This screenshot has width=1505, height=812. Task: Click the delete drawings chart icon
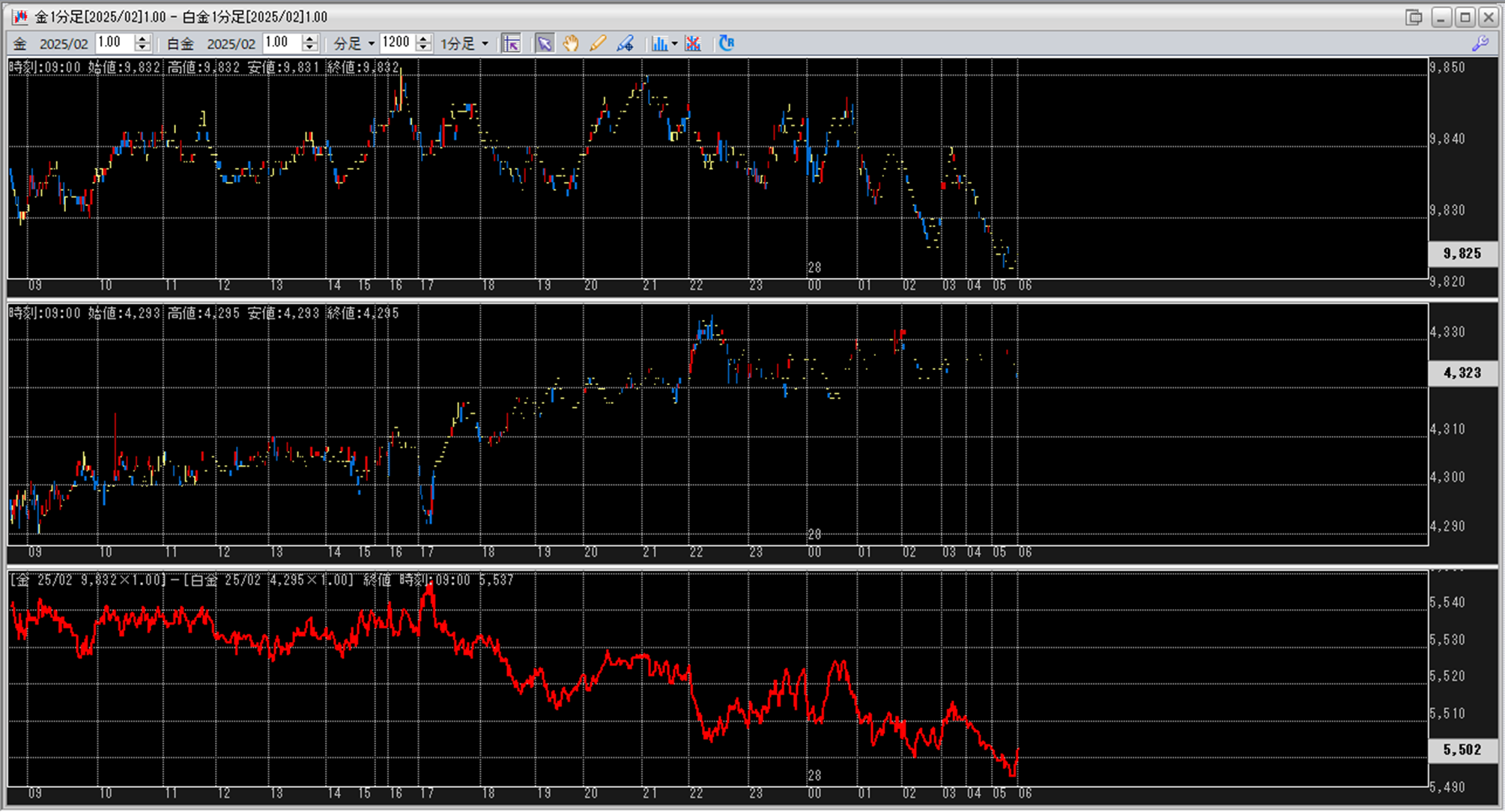[693, 43]
